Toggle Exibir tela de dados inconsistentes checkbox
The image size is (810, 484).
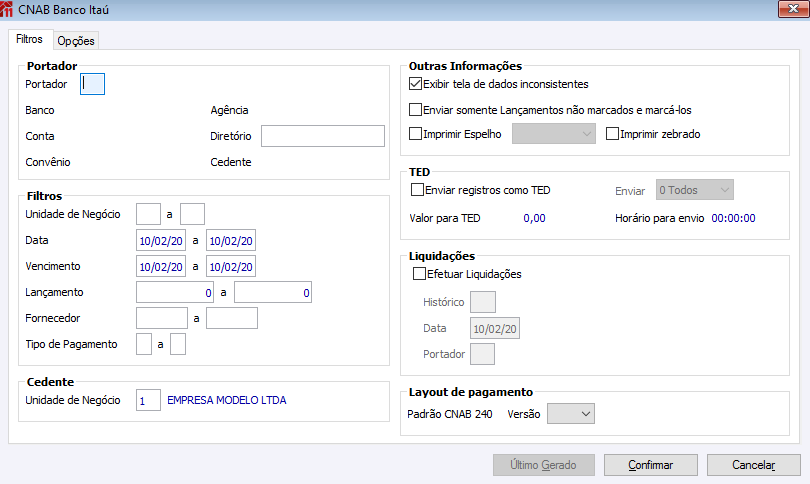[x=416, y=84]
